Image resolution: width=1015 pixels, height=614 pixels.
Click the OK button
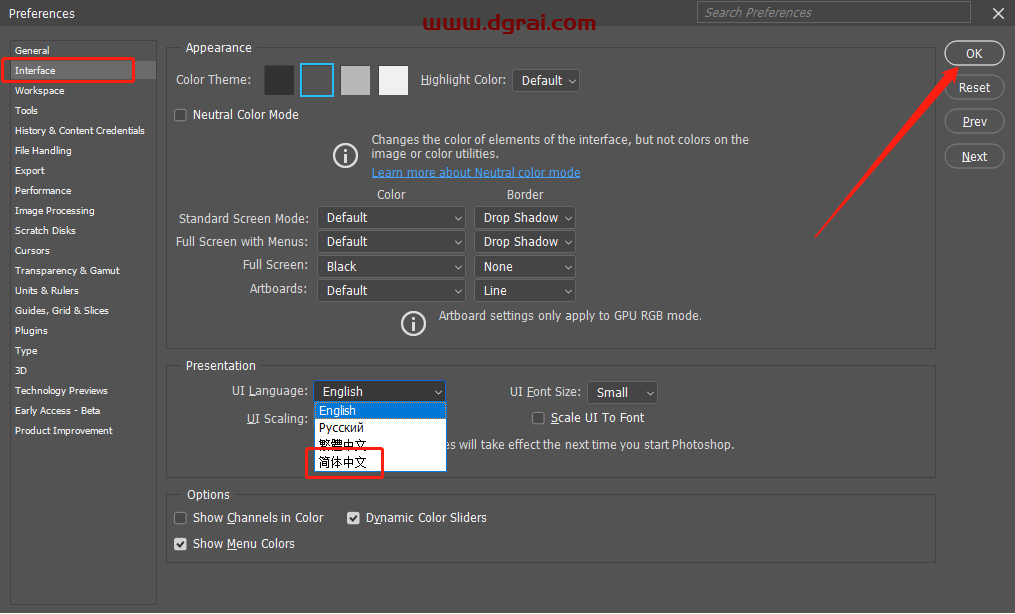pos(974,54)
